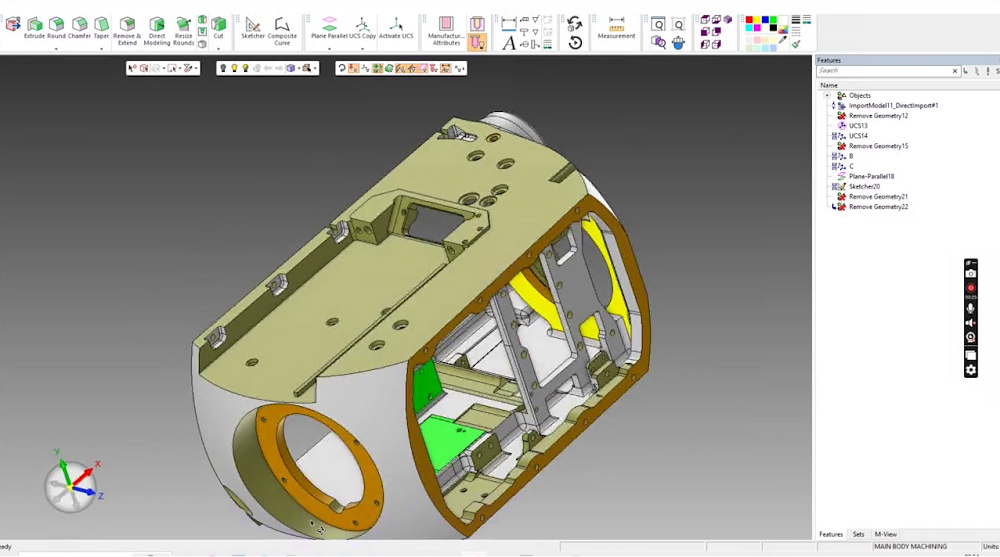This screenshot has height=557, width=1000.
Task: Select the Activate UCS icon
Action: [x=396, y=26]
